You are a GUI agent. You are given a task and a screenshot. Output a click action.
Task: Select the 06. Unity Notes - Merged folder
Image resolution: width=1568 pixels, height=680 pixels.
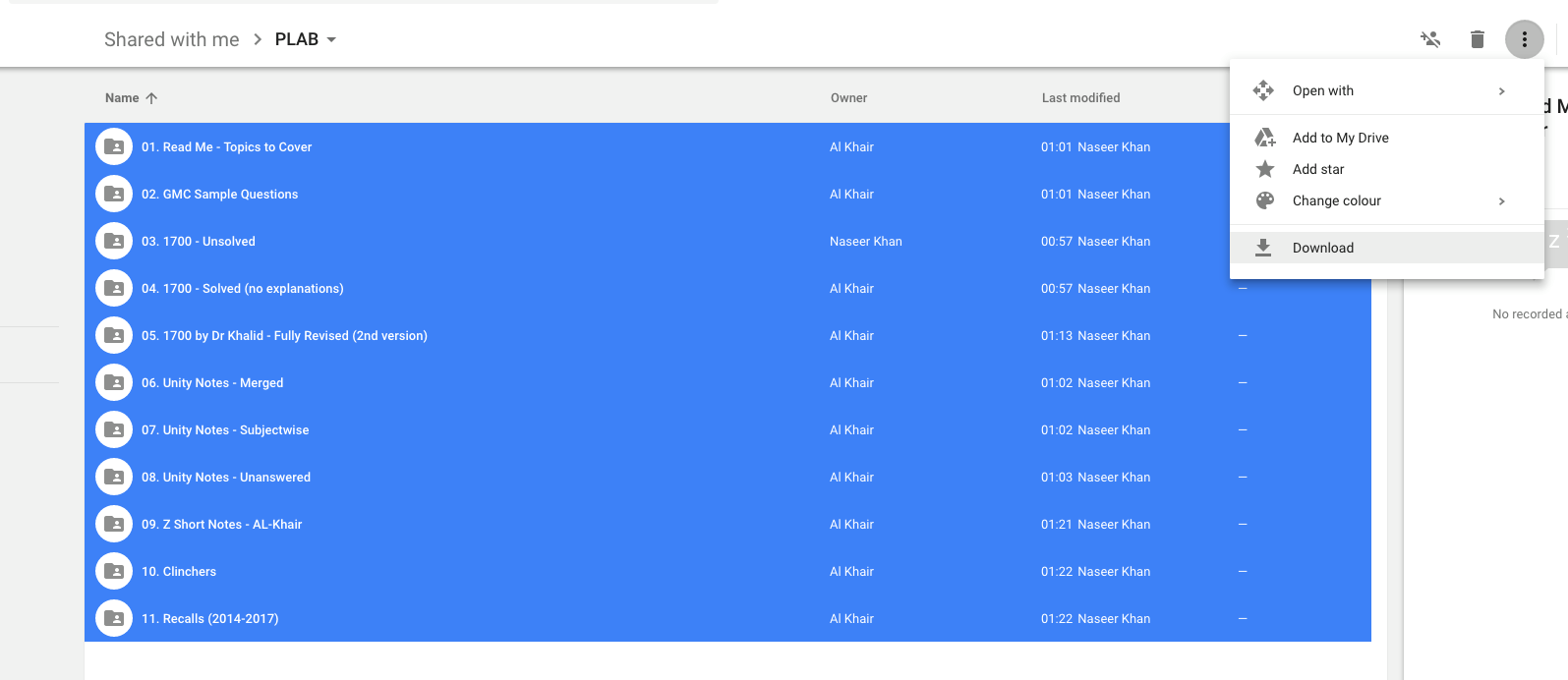click(x=212, y=383)
